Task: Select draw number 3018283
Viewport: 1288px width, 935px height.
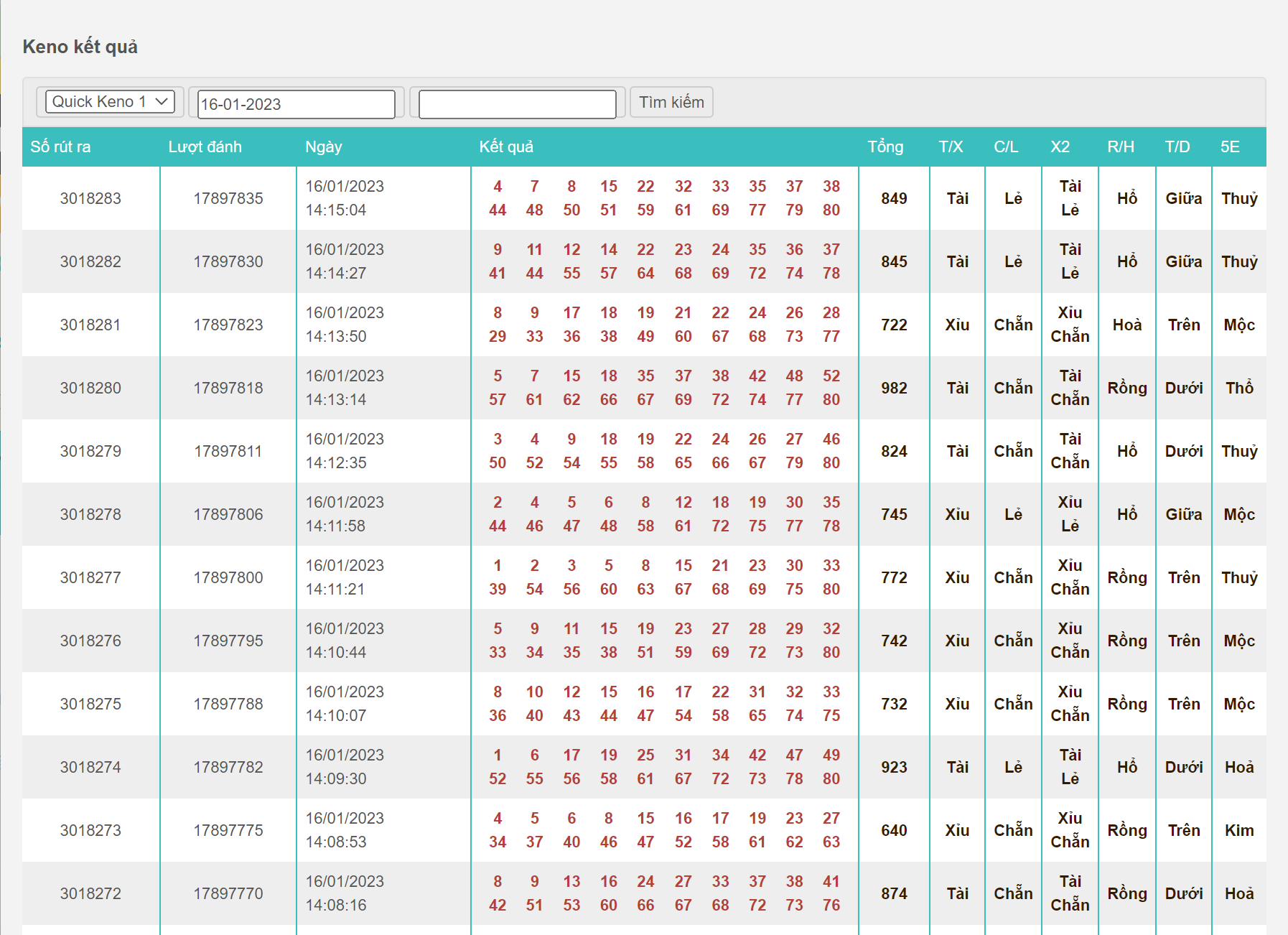Action: (x=90, y=198)
